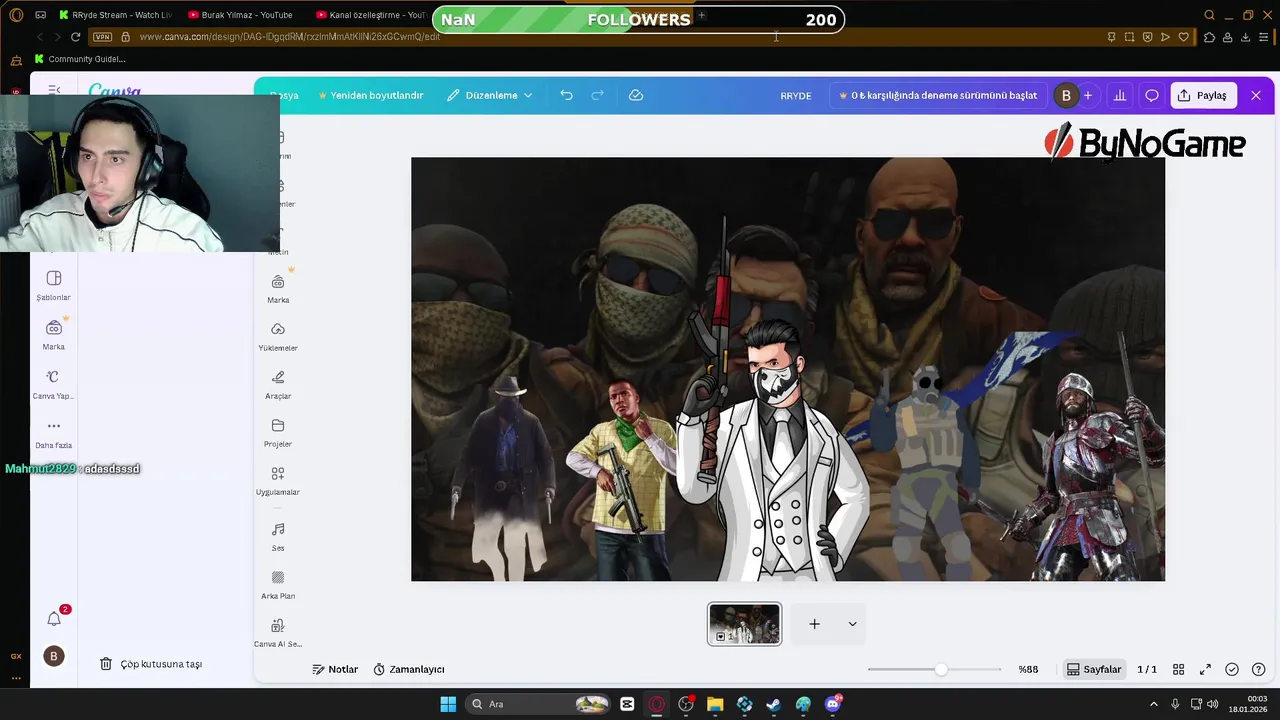Open Yüklemeler uploads panel

coord(278,337)
